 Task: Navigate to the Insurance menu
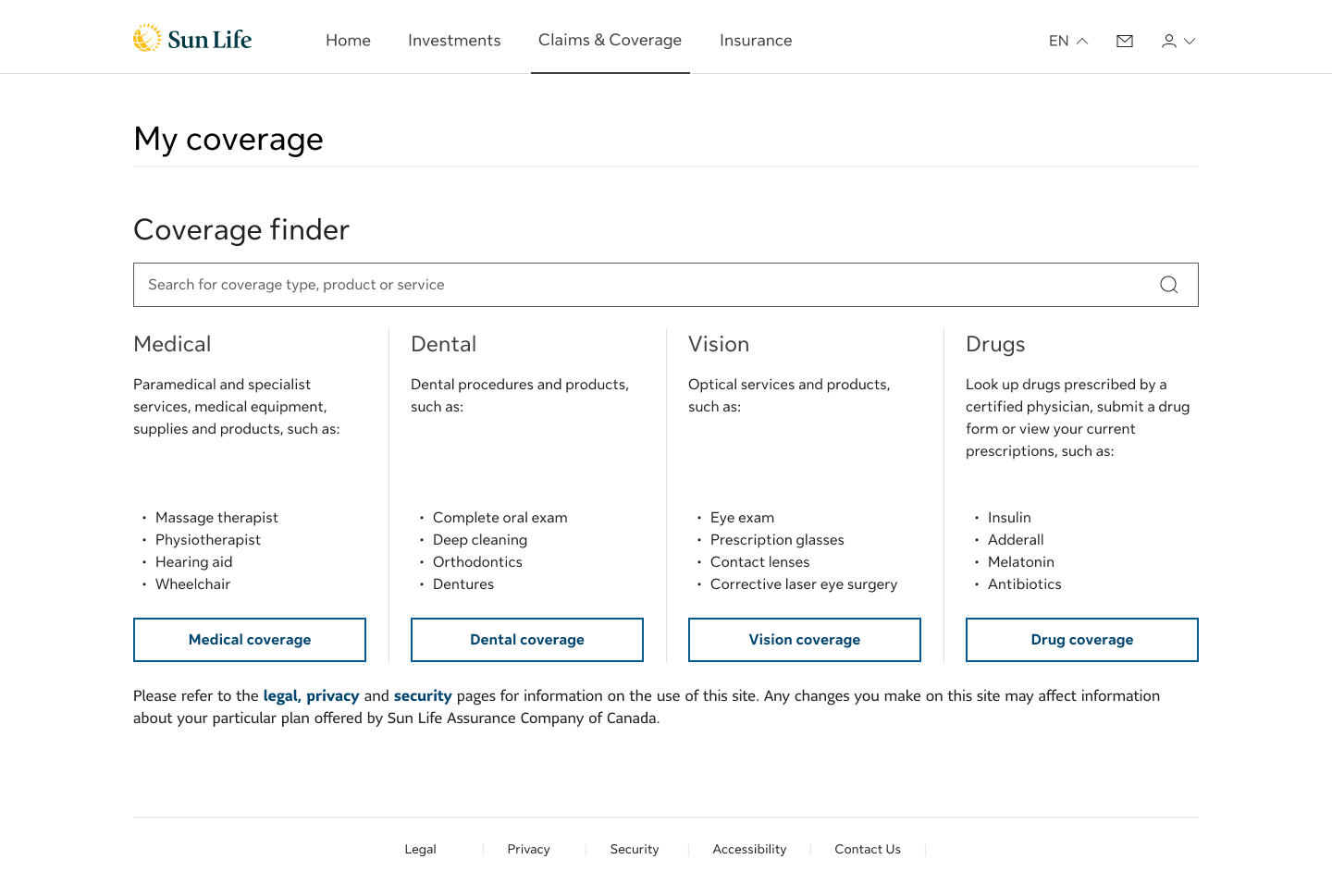pyautogui.click(x=756, y=41)
